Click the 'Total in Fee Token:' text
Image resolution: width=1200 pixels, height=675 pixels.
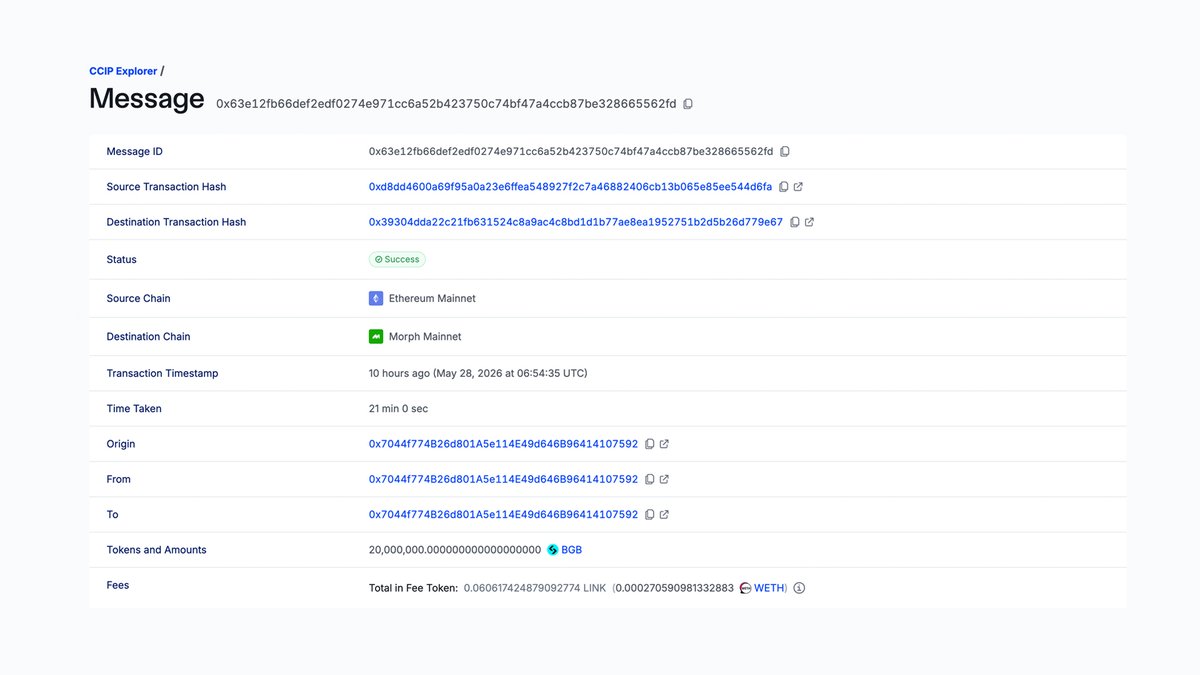pyautogui.click(x=413, y=588)
